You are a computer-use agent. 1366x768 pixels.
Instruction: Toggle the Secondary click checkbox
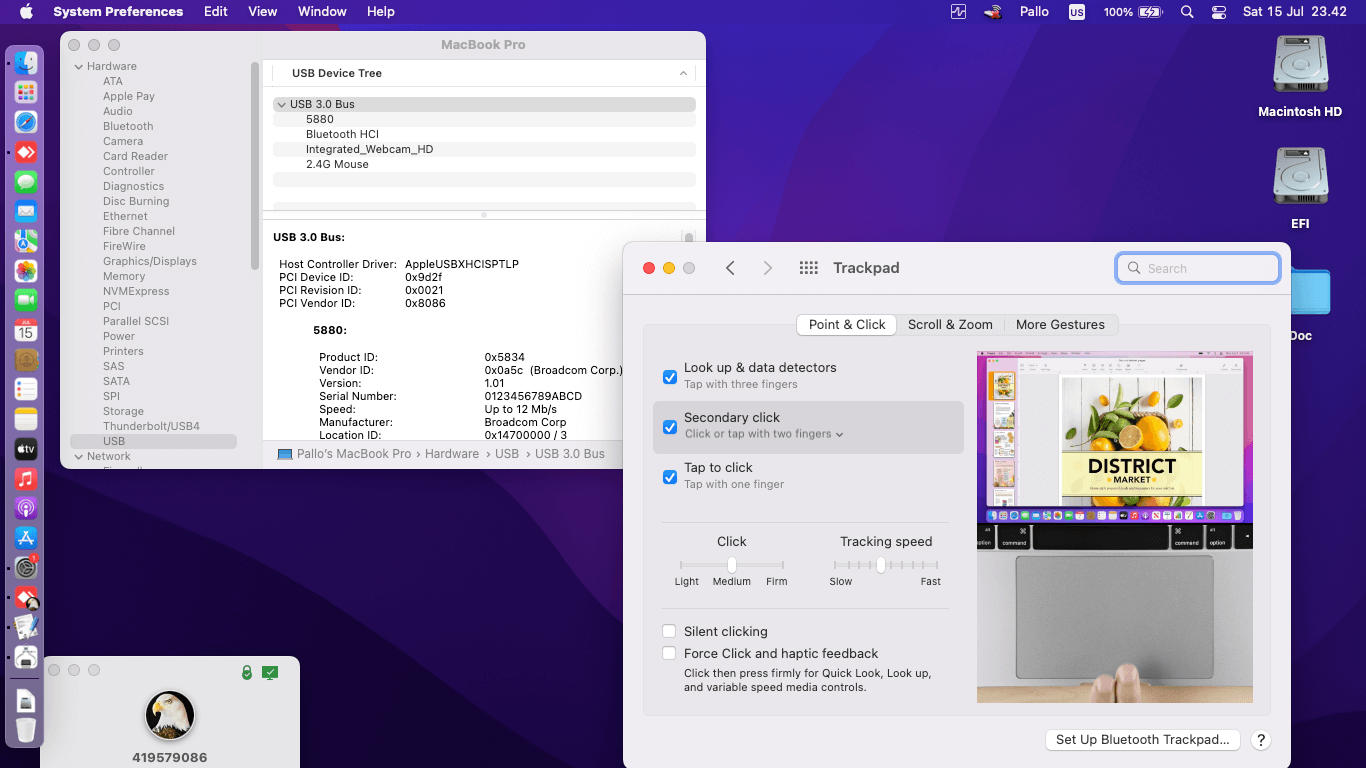pyautogui.click(x=670, y=427)
